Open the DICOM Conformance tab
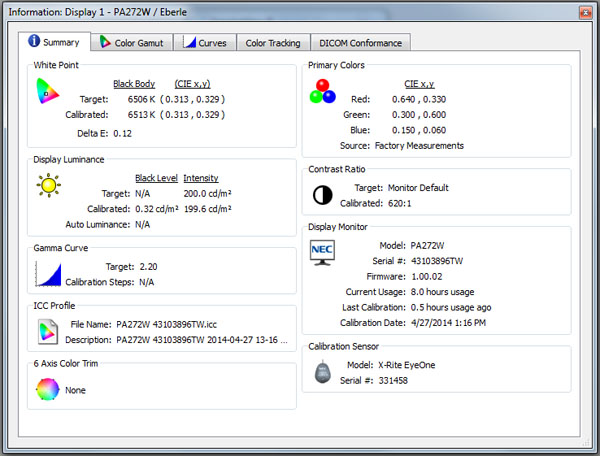The width and height of the screenshot is (600, 456). (x=360, y=43)
